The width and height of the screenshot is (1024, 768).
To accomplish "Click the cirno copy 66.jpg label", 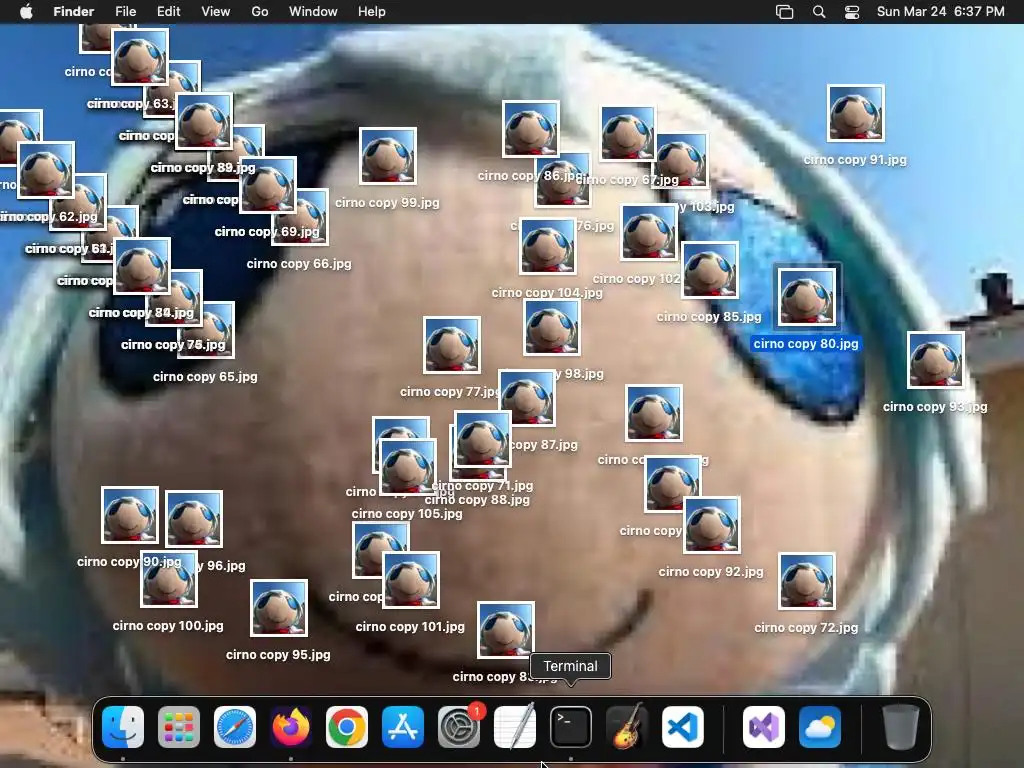I will tap(299, 264).
